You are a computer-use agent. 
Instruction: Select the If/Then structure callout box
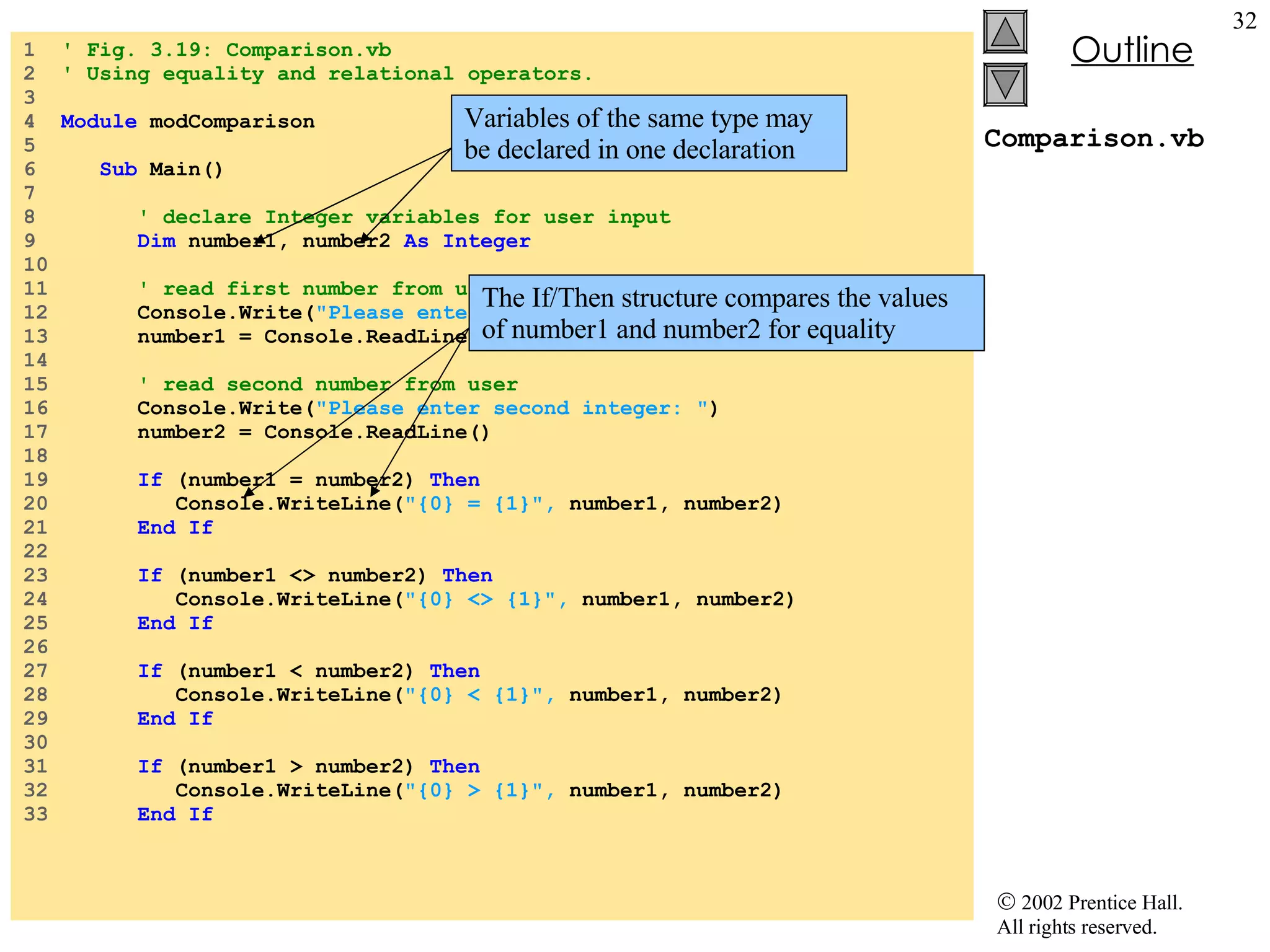click(x=726, y=314)
